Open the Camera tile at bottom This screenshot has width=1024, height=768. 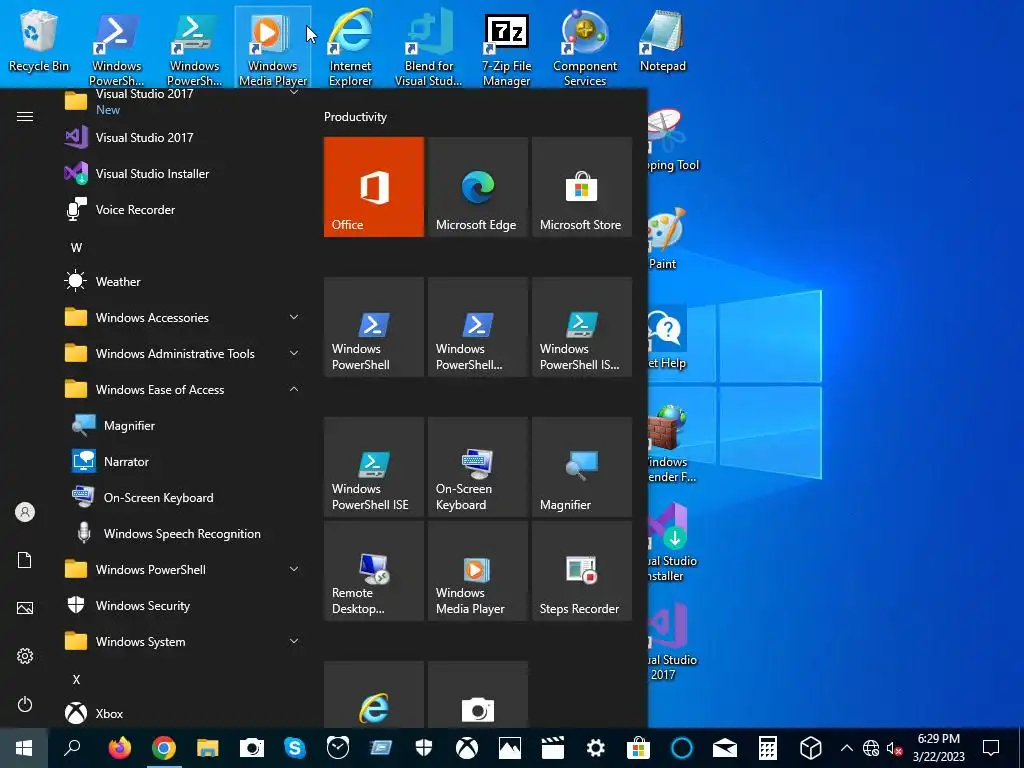coord(477,694)
